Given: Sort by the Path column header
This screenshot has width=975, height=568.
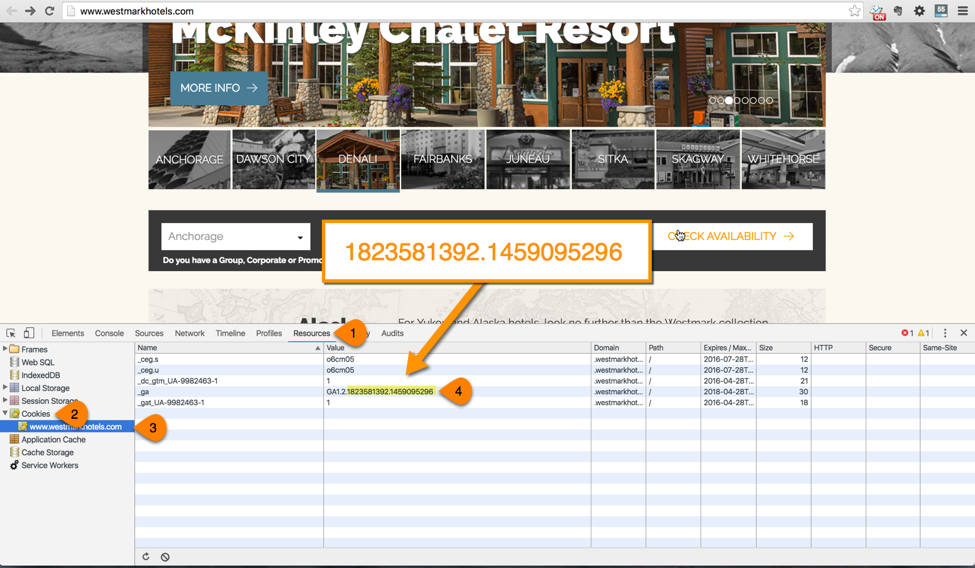Looking at the screenshot, I should (x=673, y=348).
